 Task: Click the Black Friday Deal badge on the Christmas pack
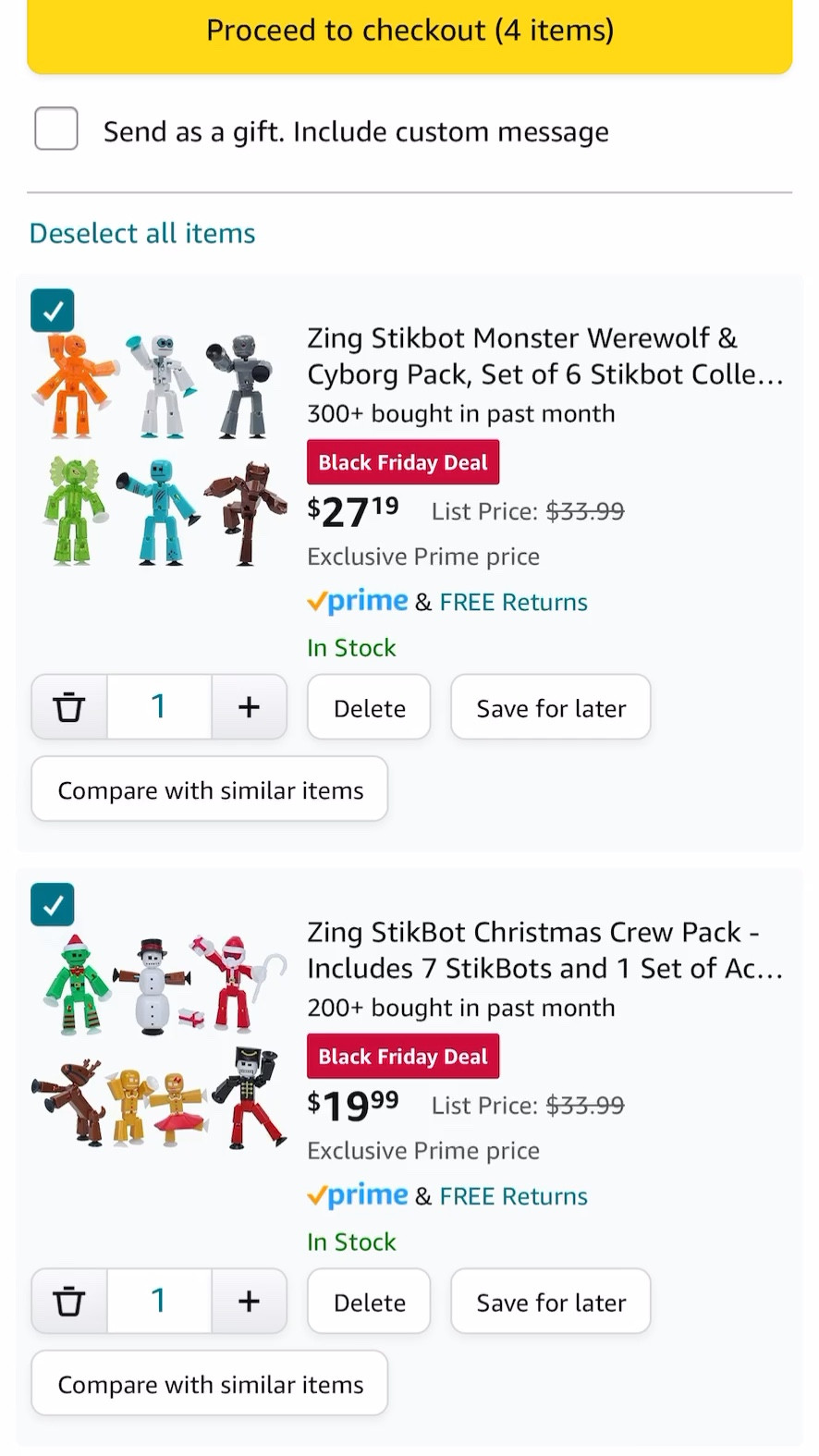(402, 1056)
